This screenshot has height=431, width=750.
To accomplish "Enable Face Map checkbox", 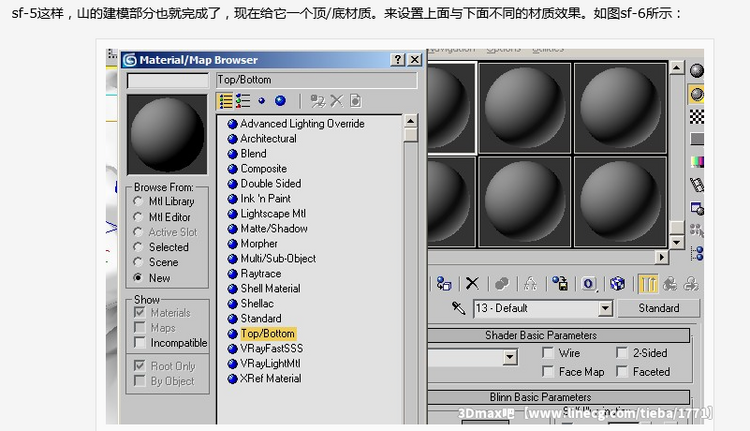I will tap(548, 371).
